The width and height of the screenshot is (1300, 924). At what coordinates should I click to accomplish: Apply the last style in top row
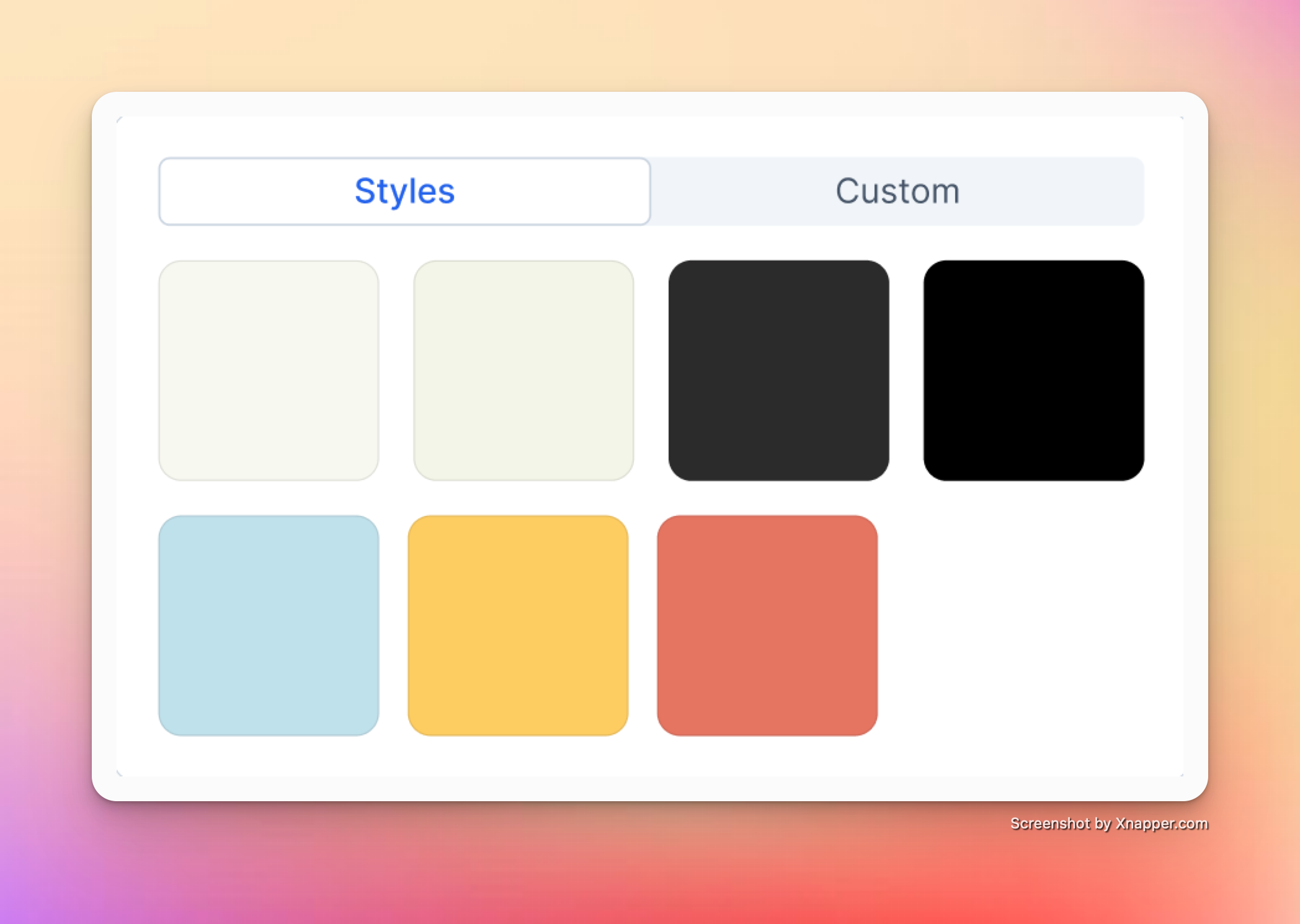point(1033,370)
